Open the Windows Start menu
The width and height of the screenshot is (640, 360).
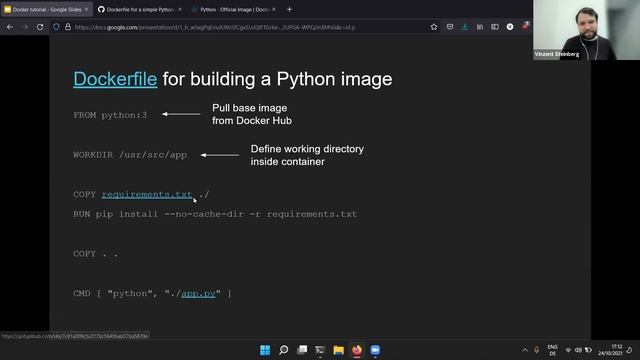265,350
